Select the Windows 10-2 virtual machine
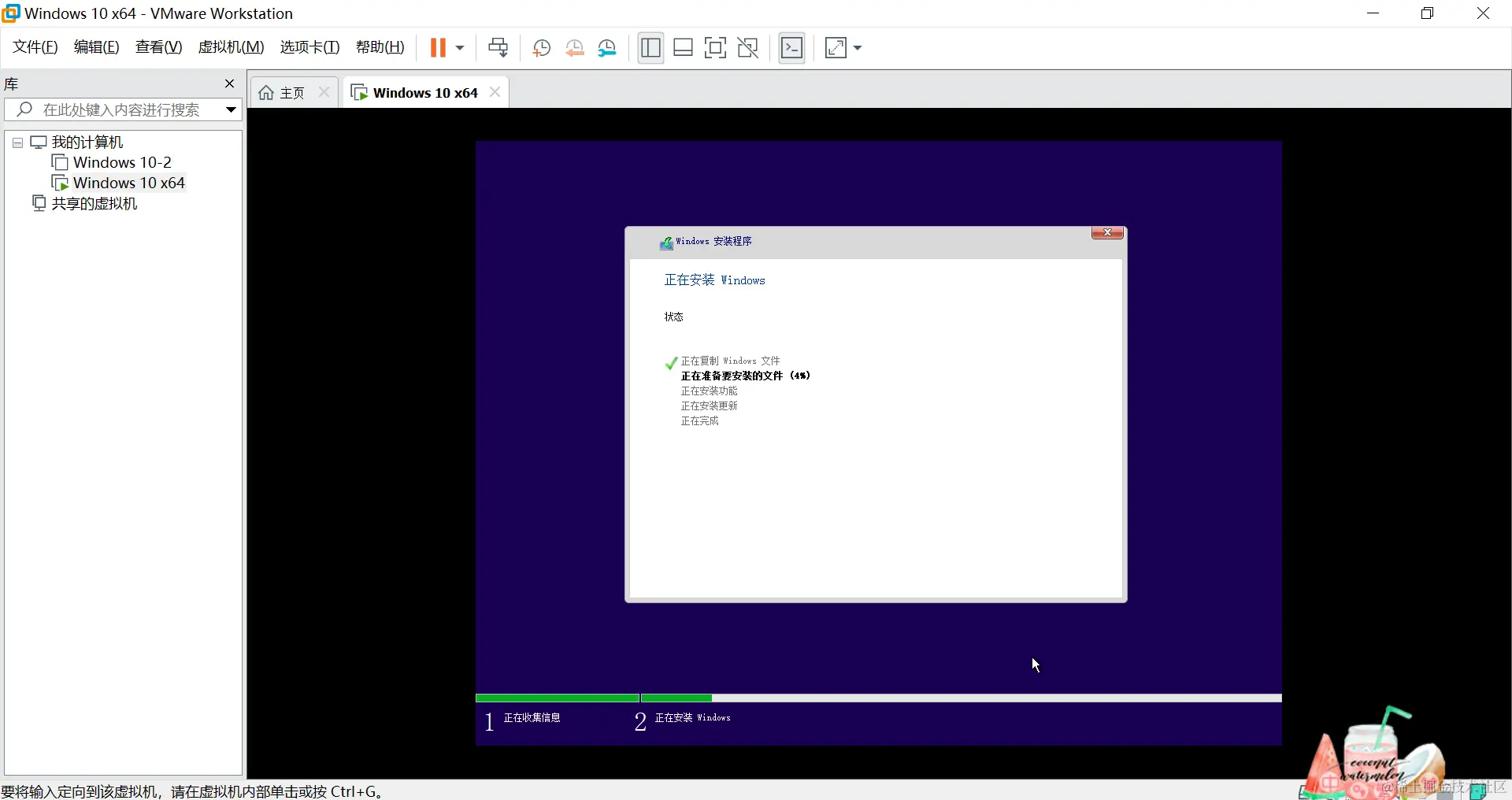Screen dimensions: 1512x800 (x=122, y=162)
